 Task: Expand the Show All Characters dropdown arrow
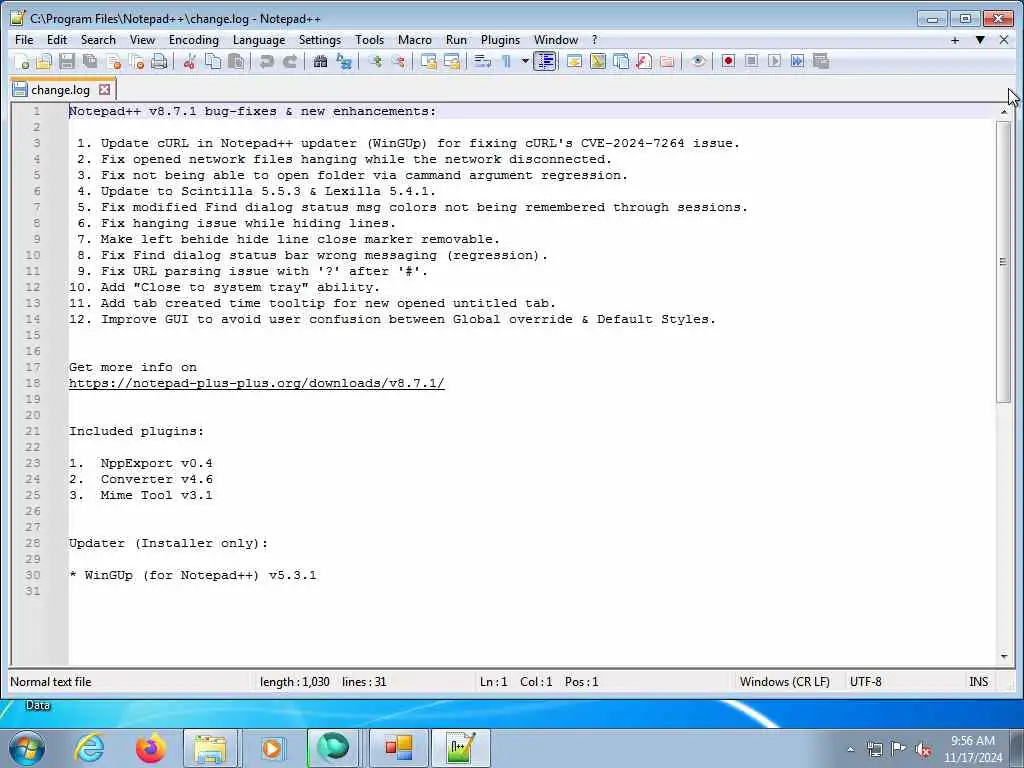click(524, 61)
